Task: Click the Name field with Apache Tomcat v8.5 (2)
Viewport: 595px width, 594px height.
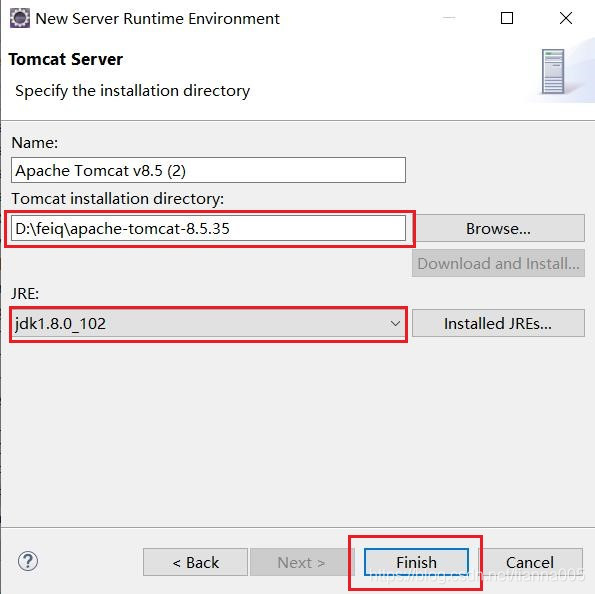Action: click(x=208, y=170)
